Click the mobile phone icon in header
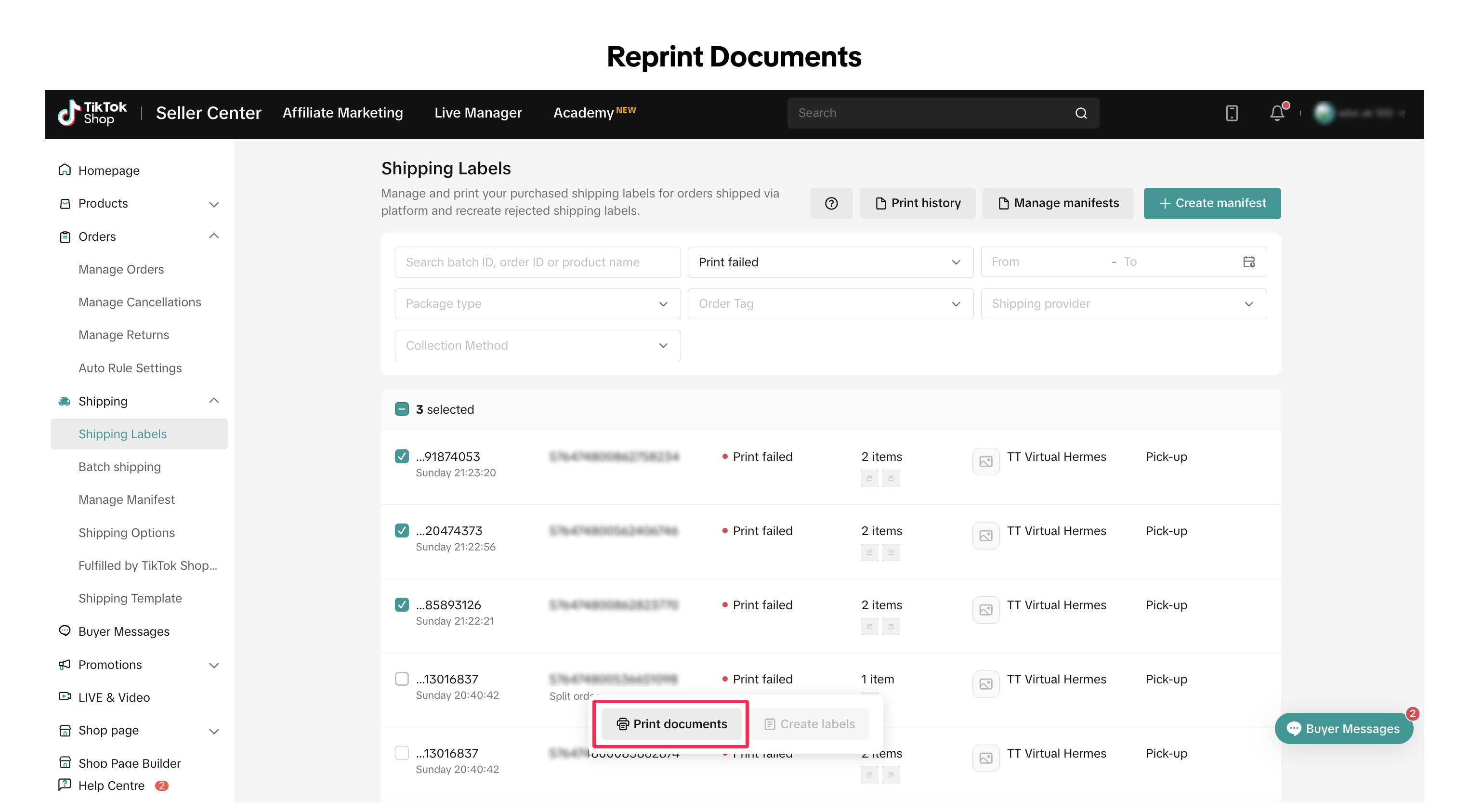 (x=1232, y=113)
